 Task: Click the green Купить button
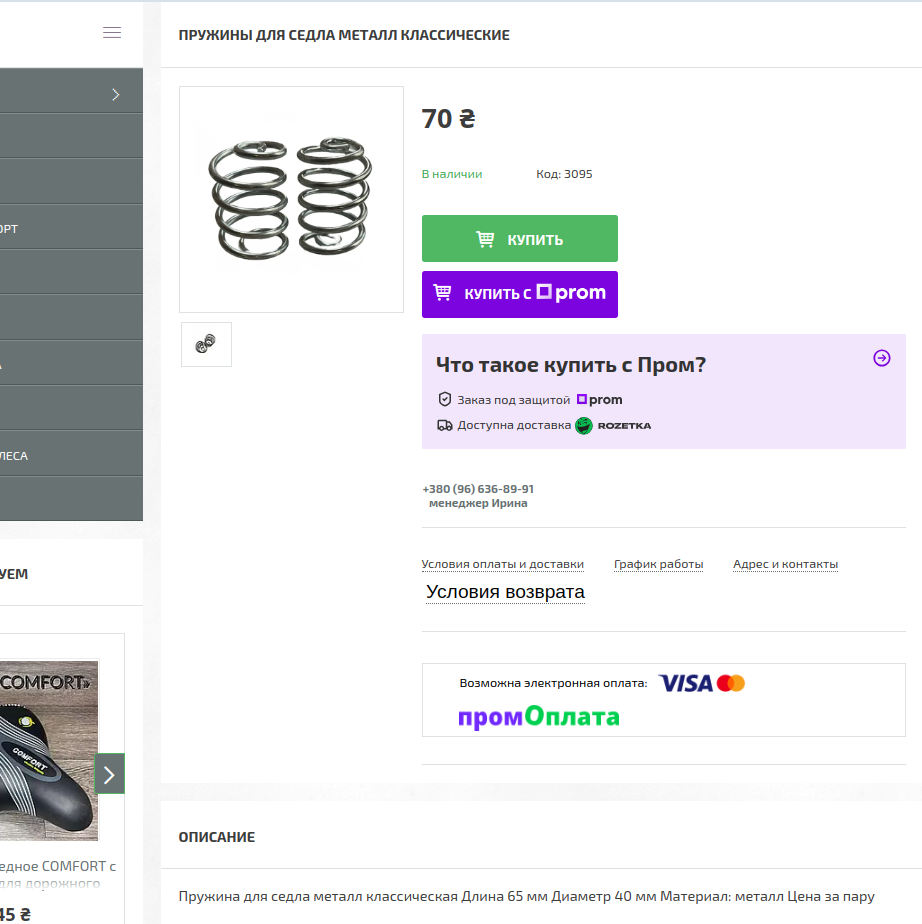[519, 239]
